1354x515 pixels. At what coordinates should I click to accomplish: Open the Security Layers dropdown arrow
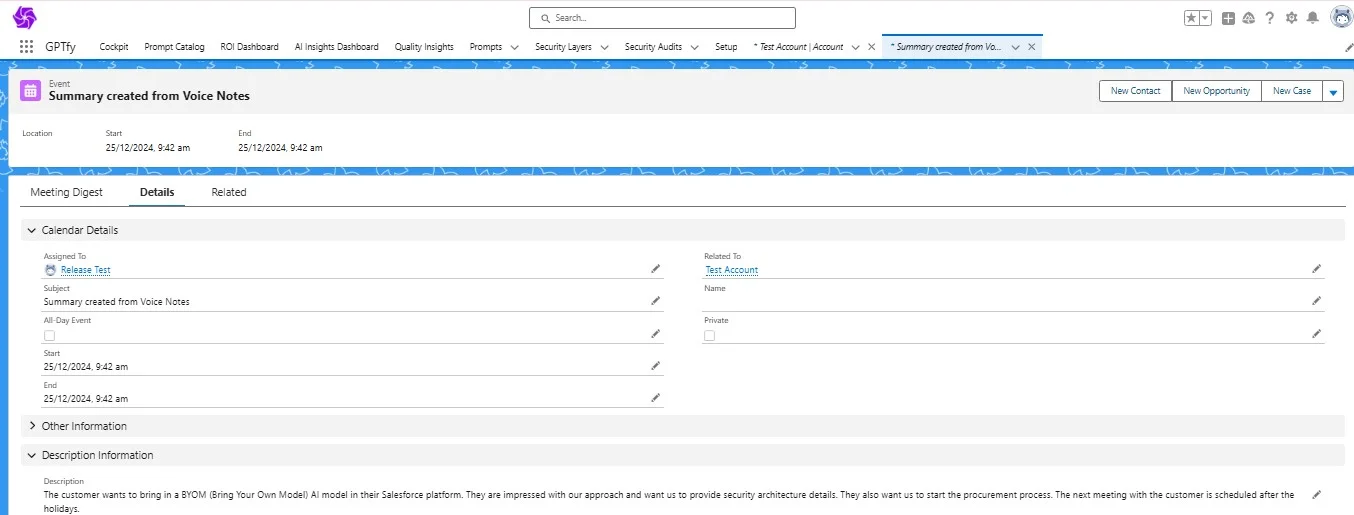click(605, 47)
